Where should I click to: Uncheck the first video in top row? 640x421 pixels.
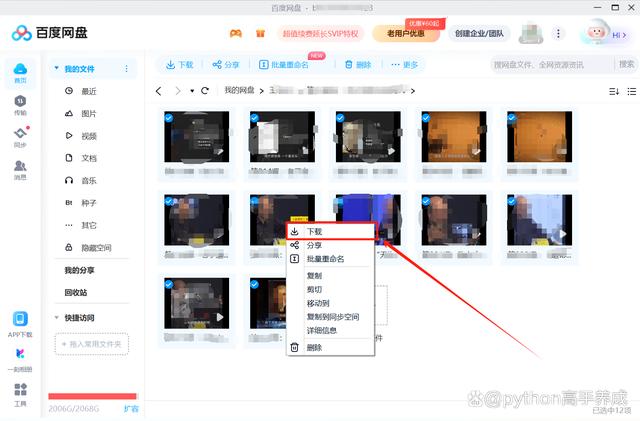pos(169,118)
